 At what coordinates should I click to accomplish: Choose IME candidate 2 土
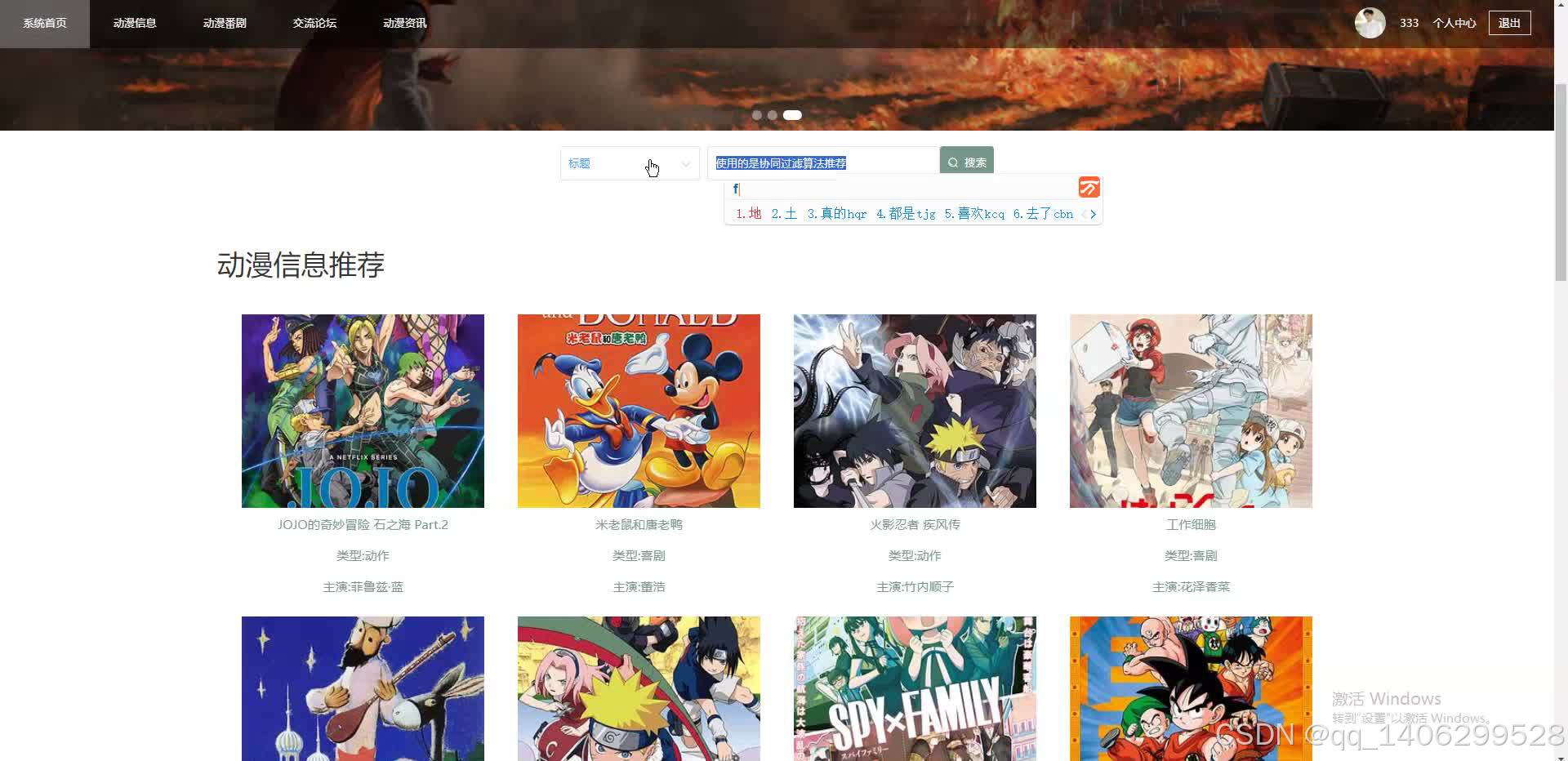(785, 214)
